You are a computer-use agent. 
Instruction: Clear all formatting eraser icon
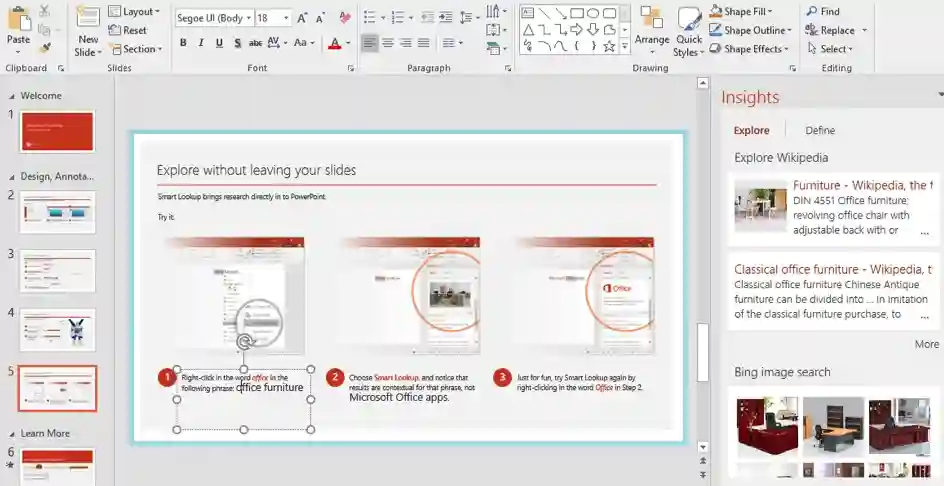[345, 18]
